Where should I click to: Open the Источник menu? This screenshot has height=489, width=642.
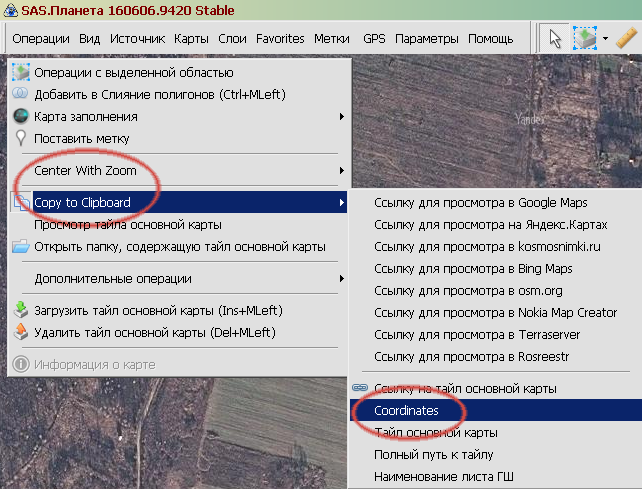(x=137, y=39)
